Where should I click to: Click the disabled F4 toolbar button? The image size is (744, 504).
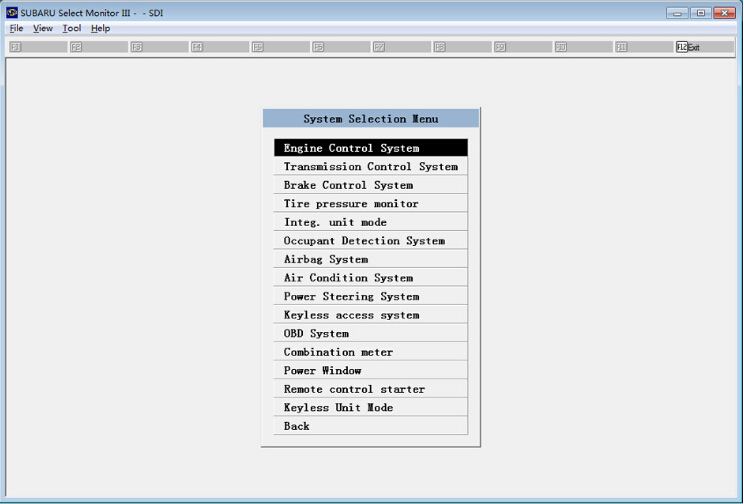(220, 47)
